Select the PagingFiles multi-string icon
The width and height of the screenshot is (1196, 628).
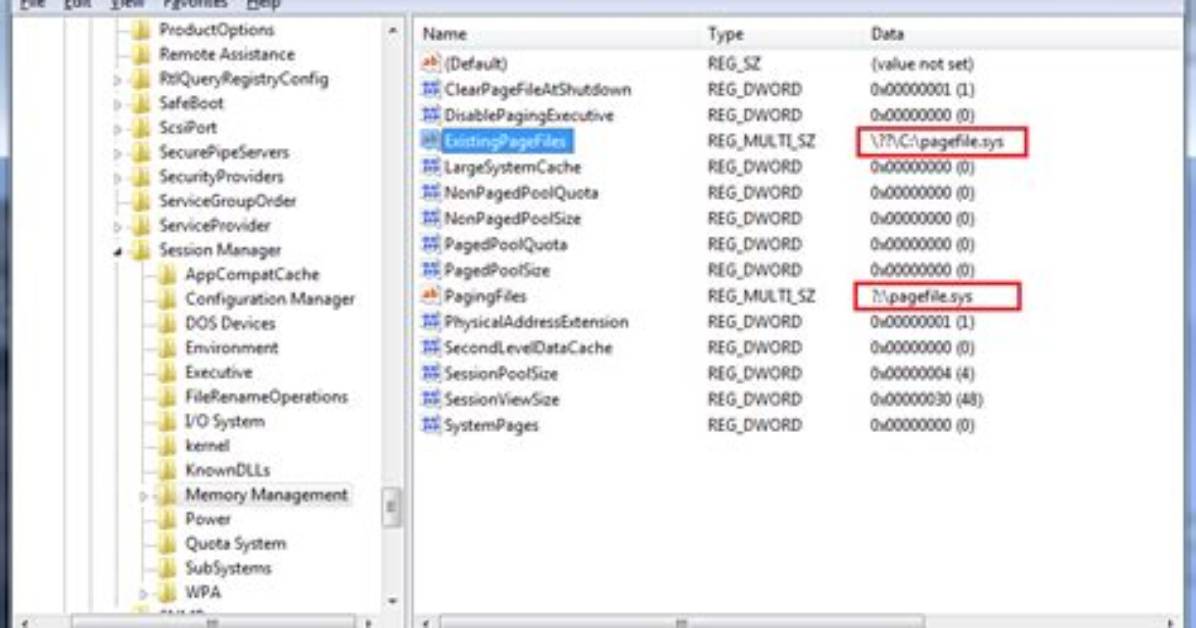tap(431, 296)
